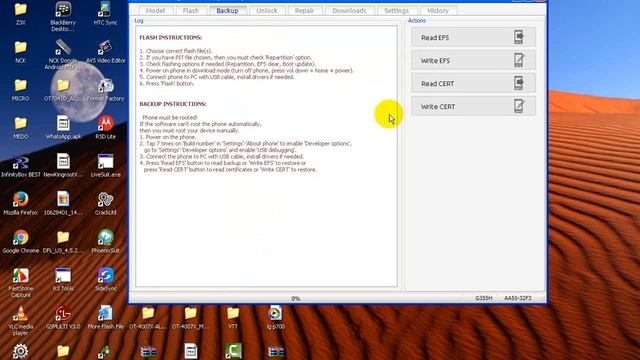Screen dimensions: 640x360
Task: Click the Read EFS button
Action: (473, 38)
